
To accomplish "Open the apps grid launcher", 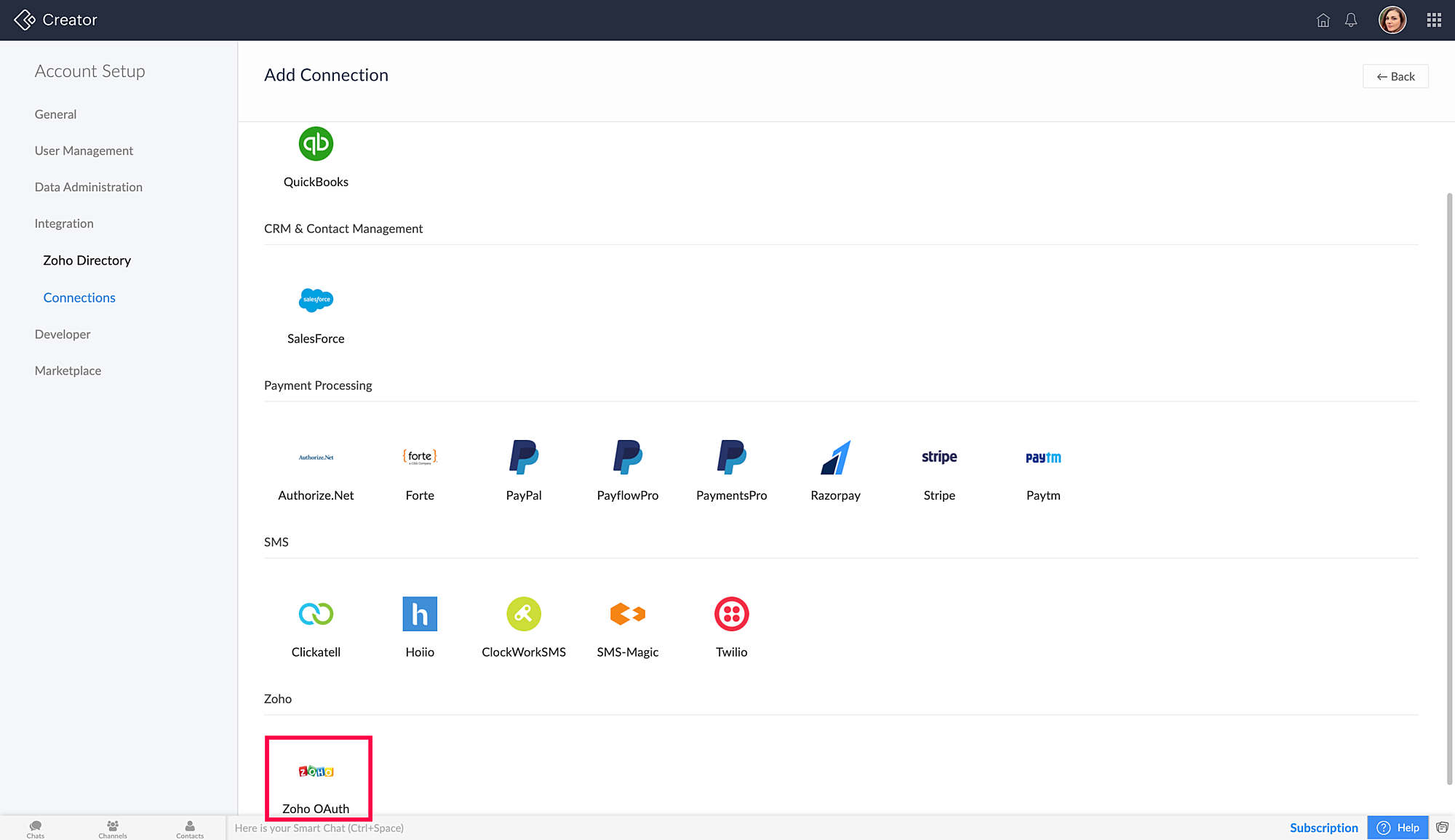I will tap(1434, 20).
